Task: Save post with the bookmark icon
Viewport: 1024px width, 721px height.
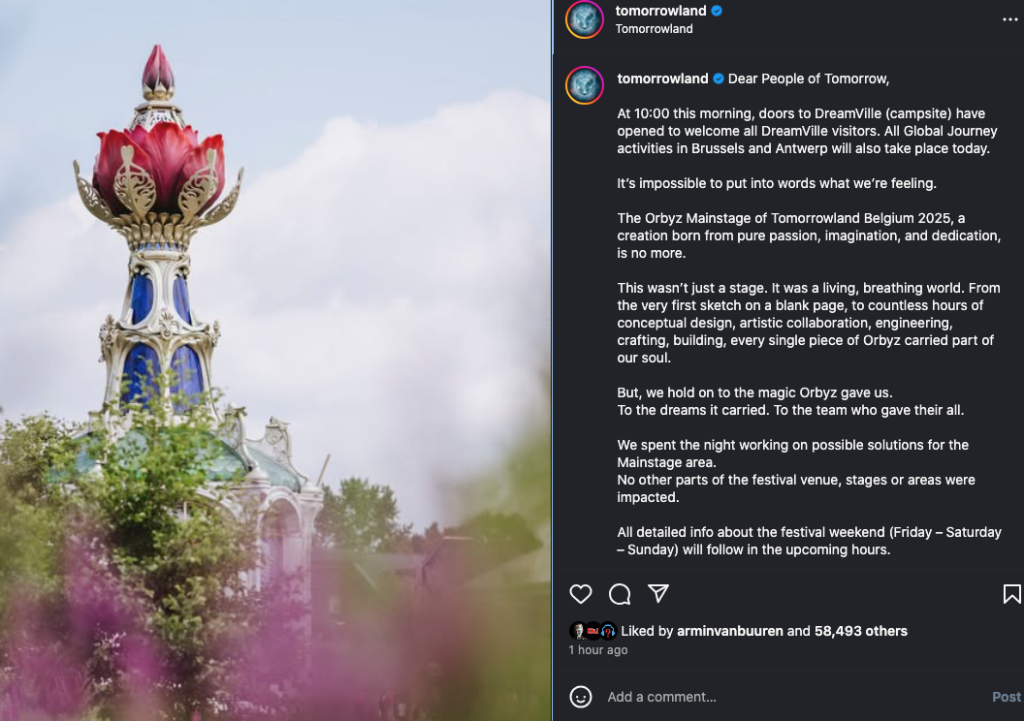Action: click(x=1012, y=594)
